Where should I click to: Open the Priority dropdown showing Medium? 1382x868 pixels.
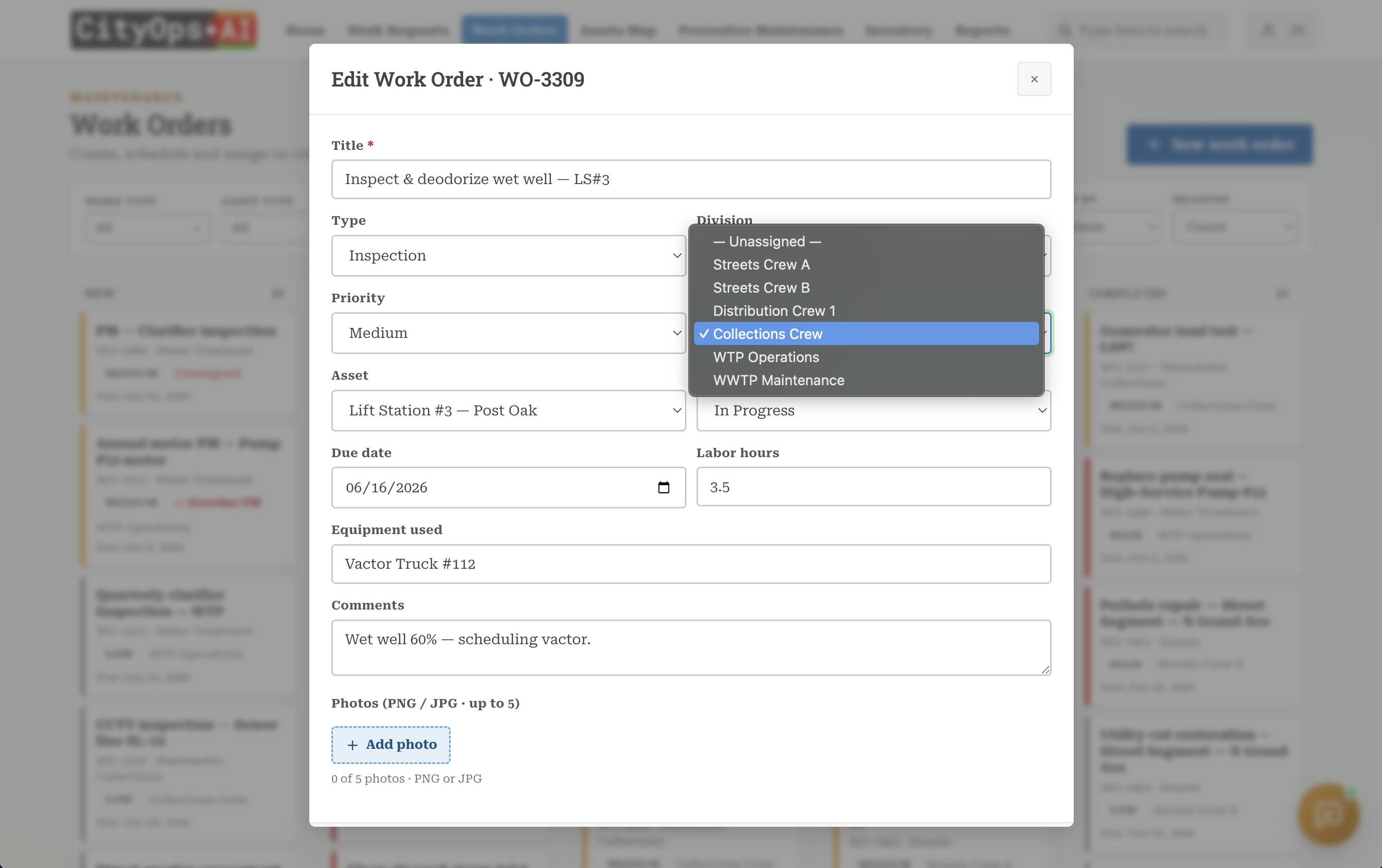[x=508, y=333]
